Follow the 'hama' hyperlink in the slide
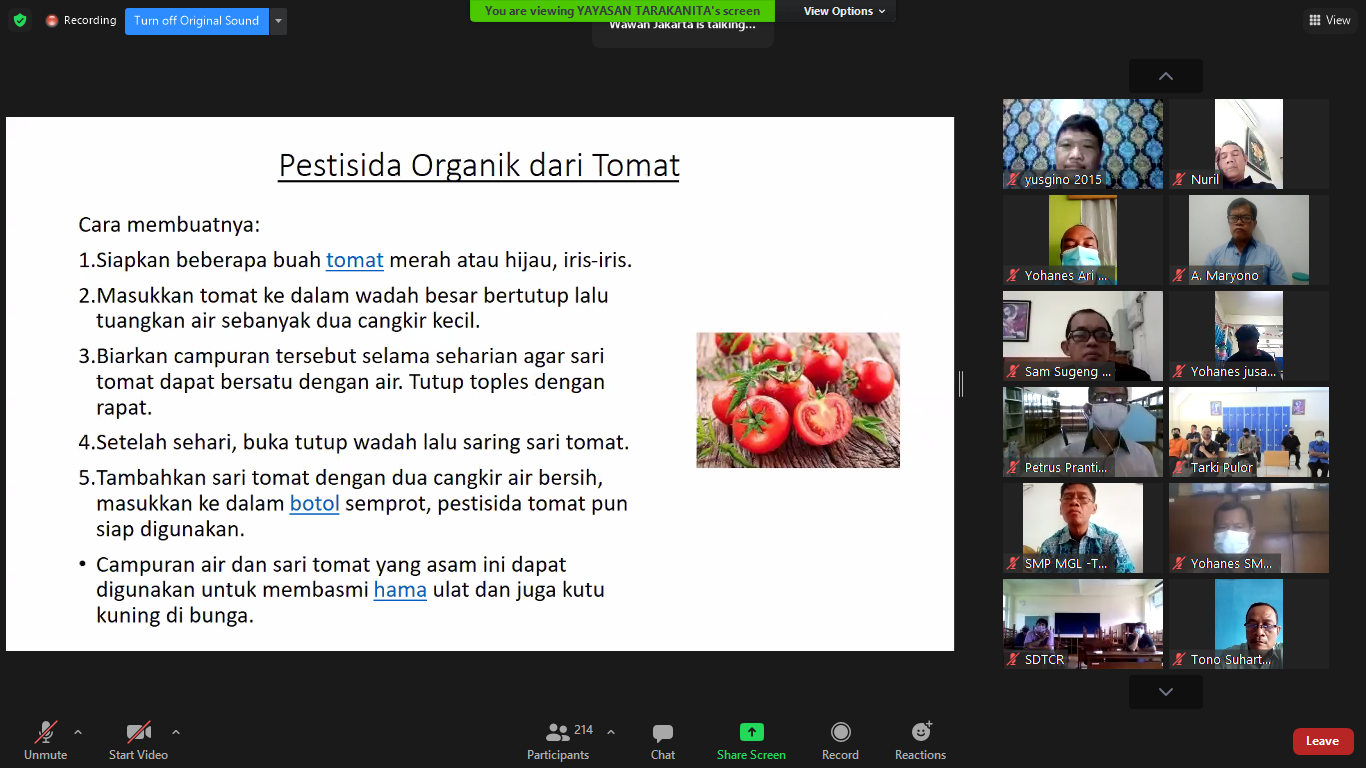This screenshot has width=1366, height=768. [x=400, y=590]
